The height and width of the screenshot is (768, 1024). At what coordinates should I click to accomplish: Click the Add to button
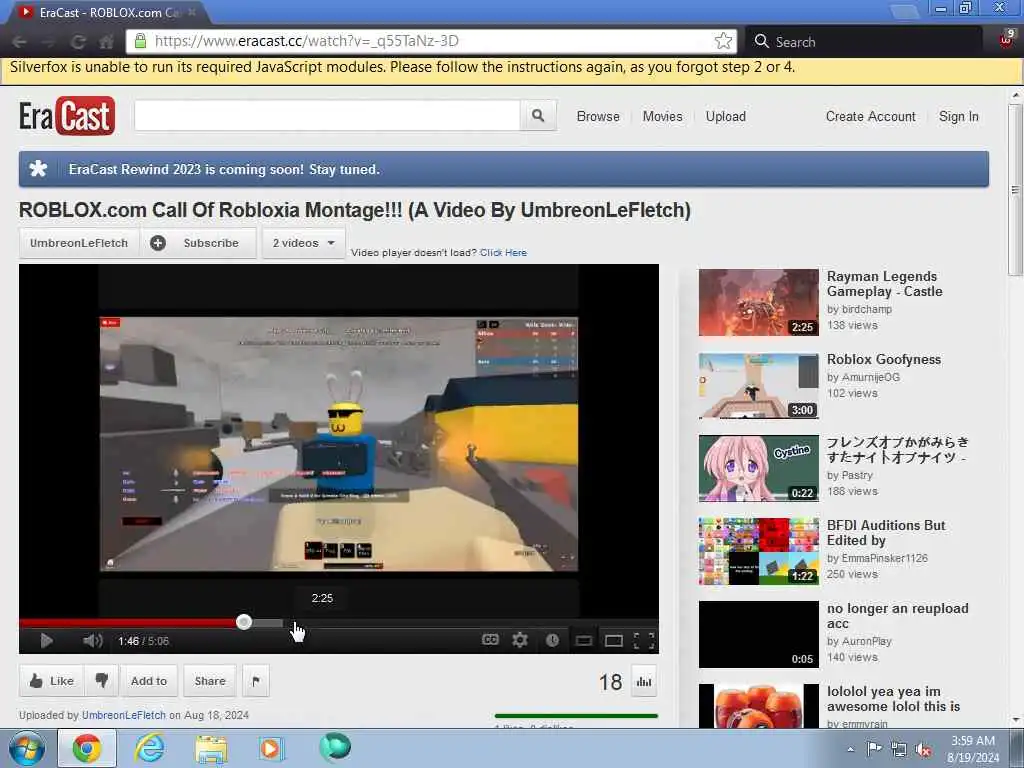point(149,681)
